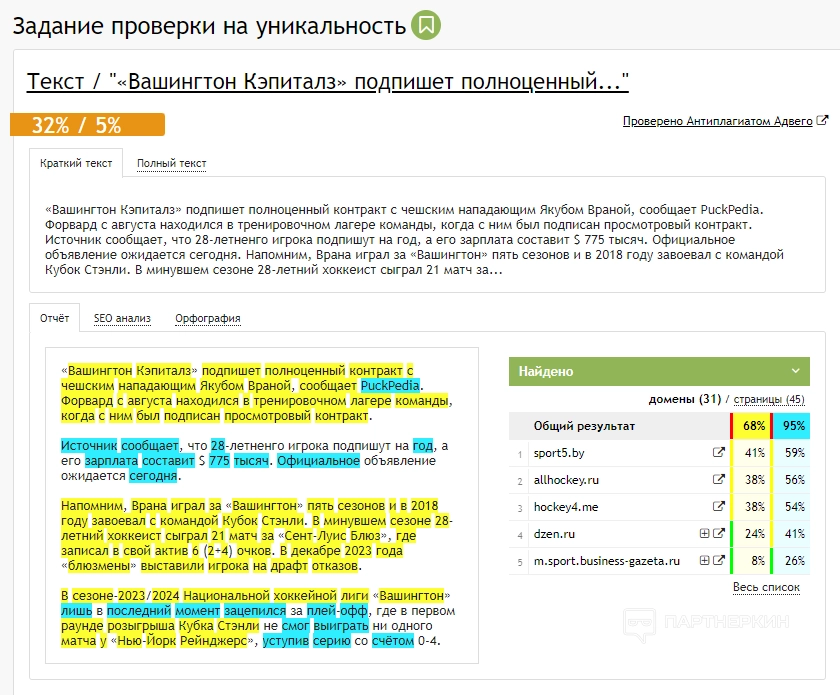Open sport5.by external link icon
The image size is (840, 695).
[x=718, y=452]
